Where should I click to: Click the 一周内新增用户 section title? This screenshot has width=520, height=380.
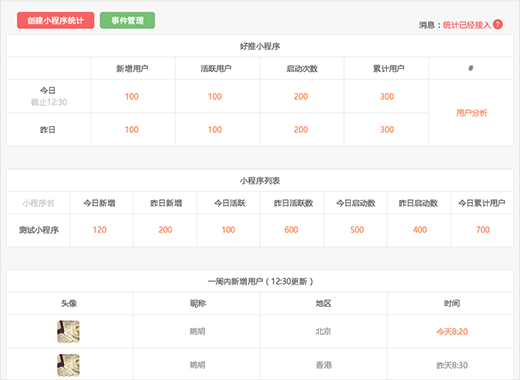[x=260, y=282]
